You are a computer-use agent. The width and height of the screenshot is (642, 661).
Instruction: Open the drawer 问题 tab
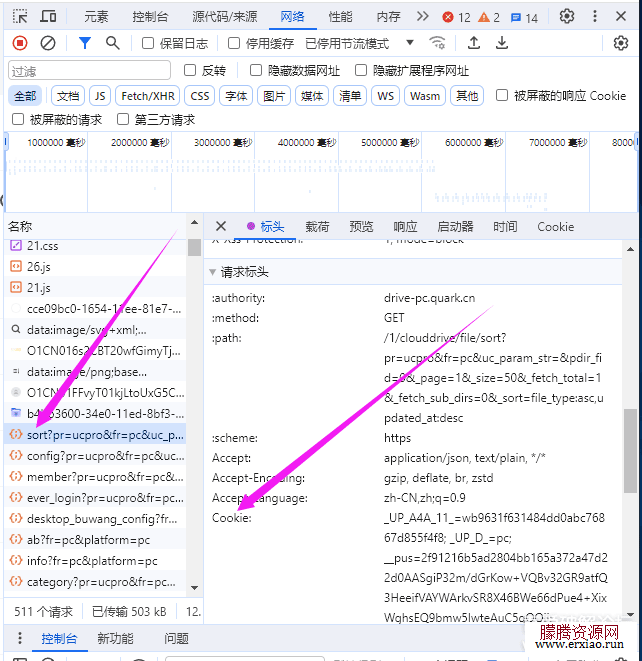176,638
